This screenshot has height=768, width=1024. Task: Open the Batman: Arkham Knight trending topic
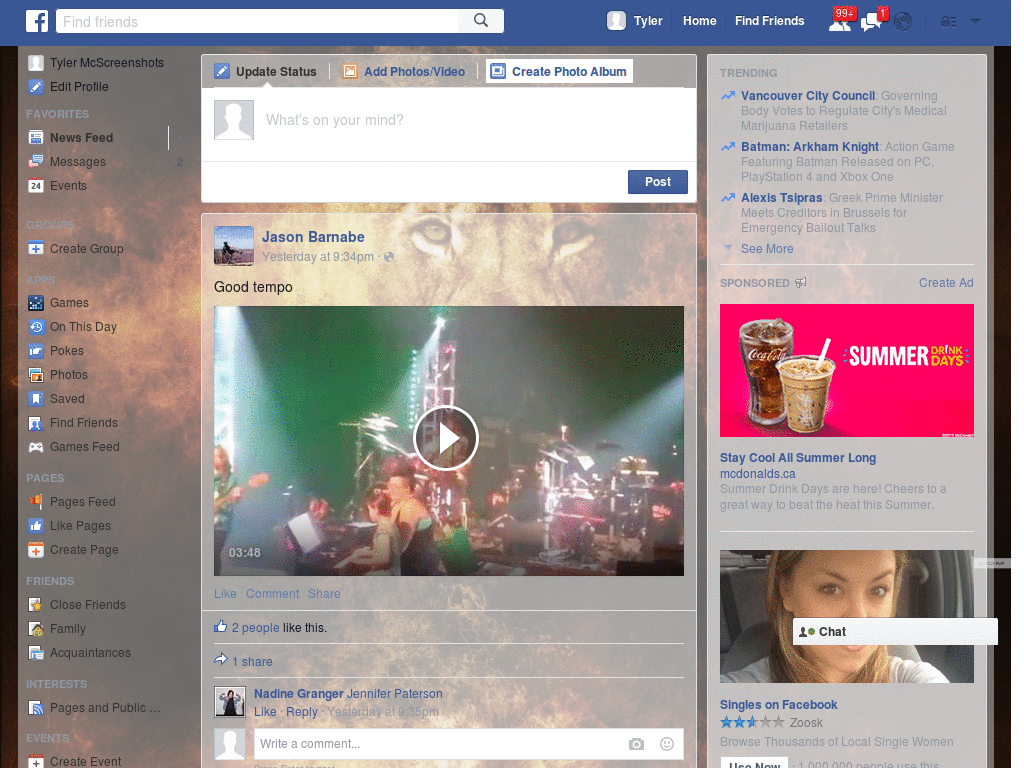point(810,147)
